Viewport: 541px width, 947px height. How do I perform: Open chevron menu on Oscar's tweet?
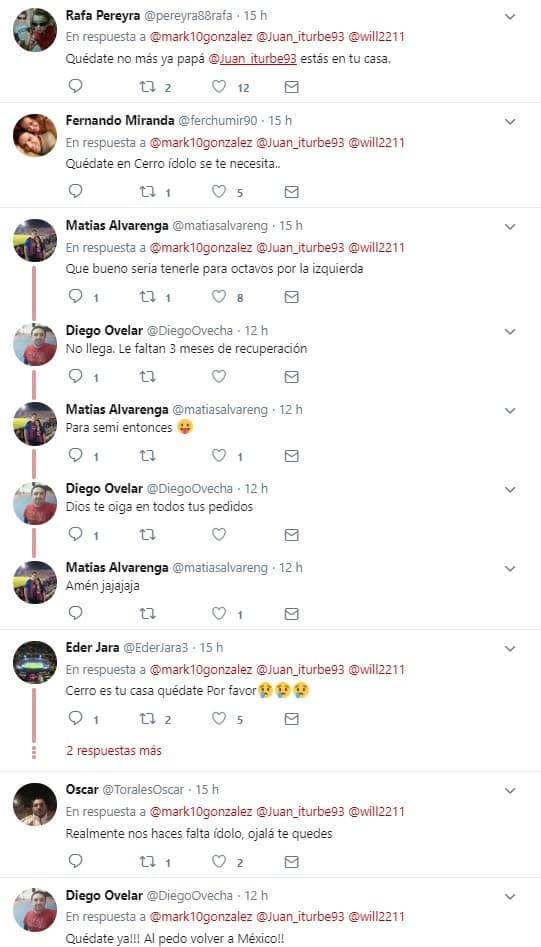coord(510,791)
